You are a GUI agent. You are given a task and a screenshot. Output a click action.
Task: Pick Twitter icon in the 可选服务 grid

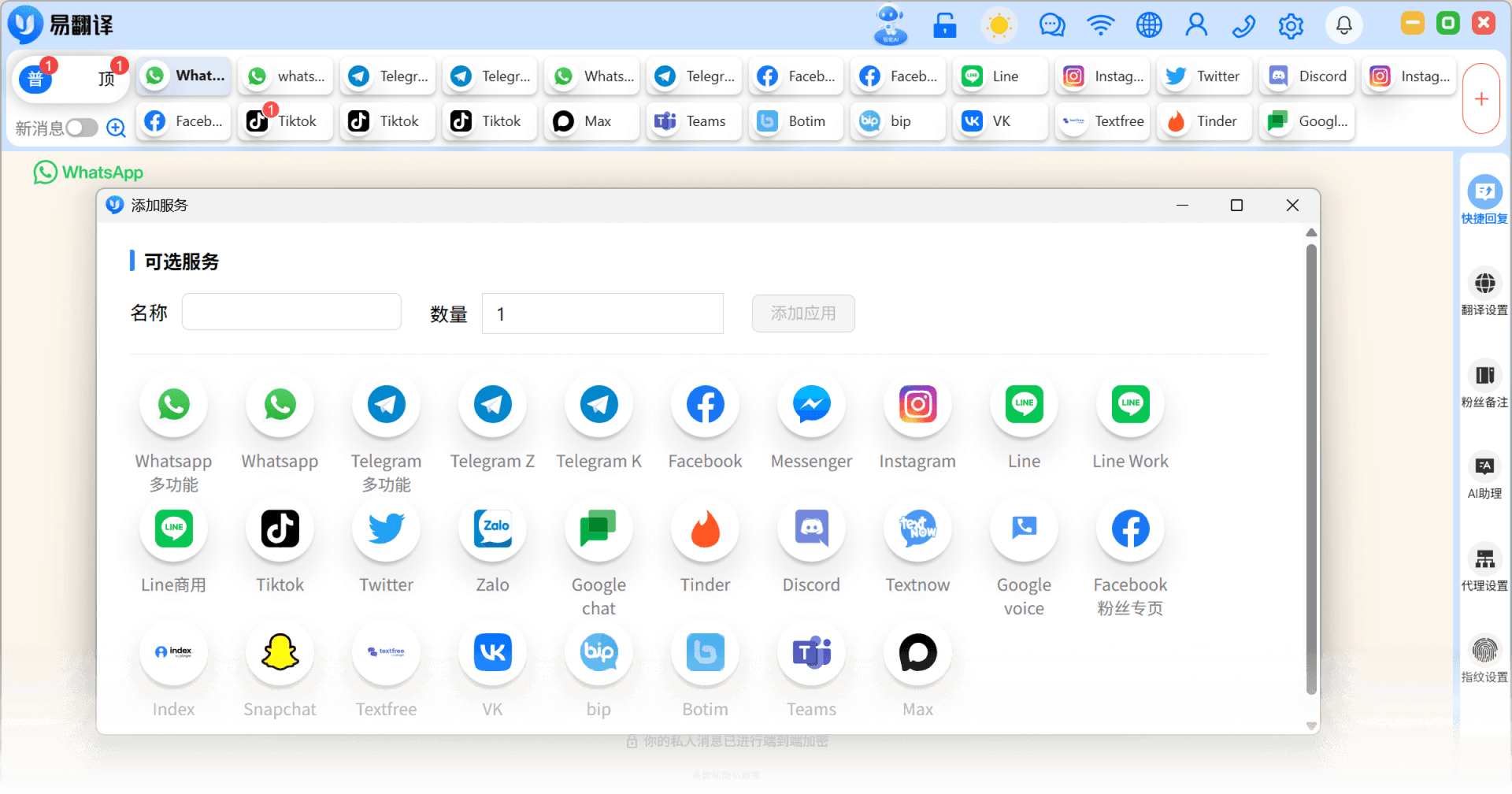[x=386, y=529]
